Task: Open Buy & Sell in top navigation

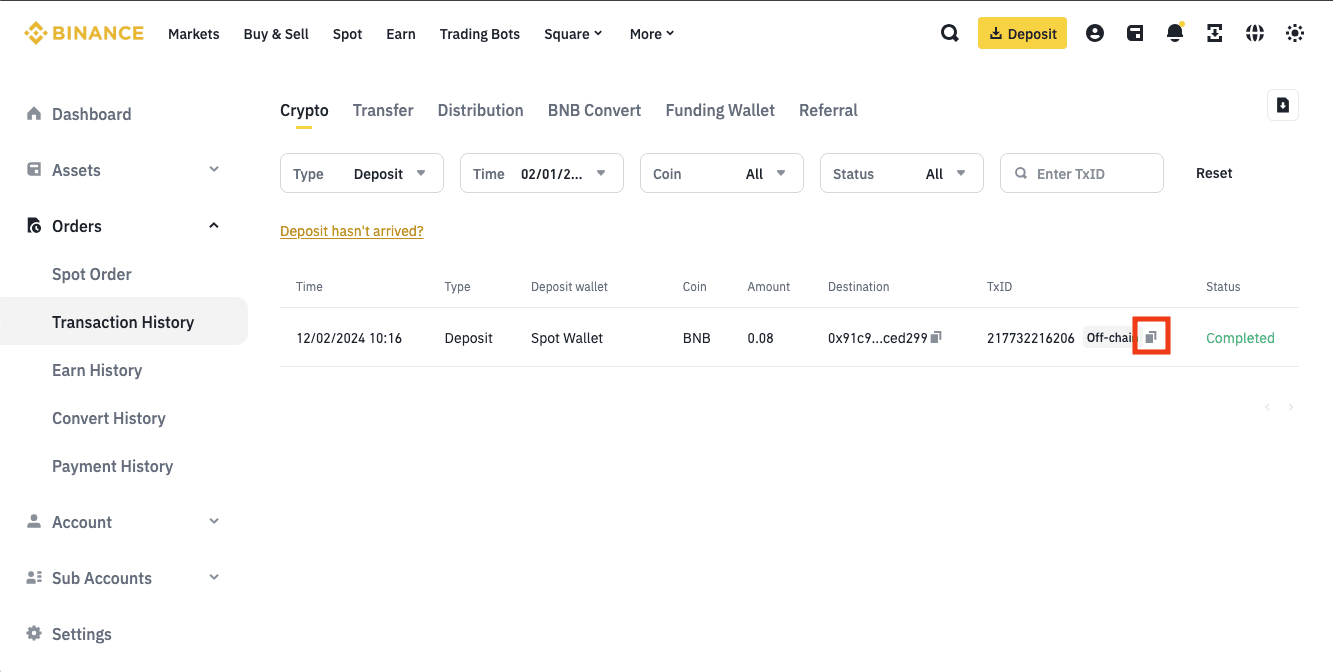Action: point(276,34)
